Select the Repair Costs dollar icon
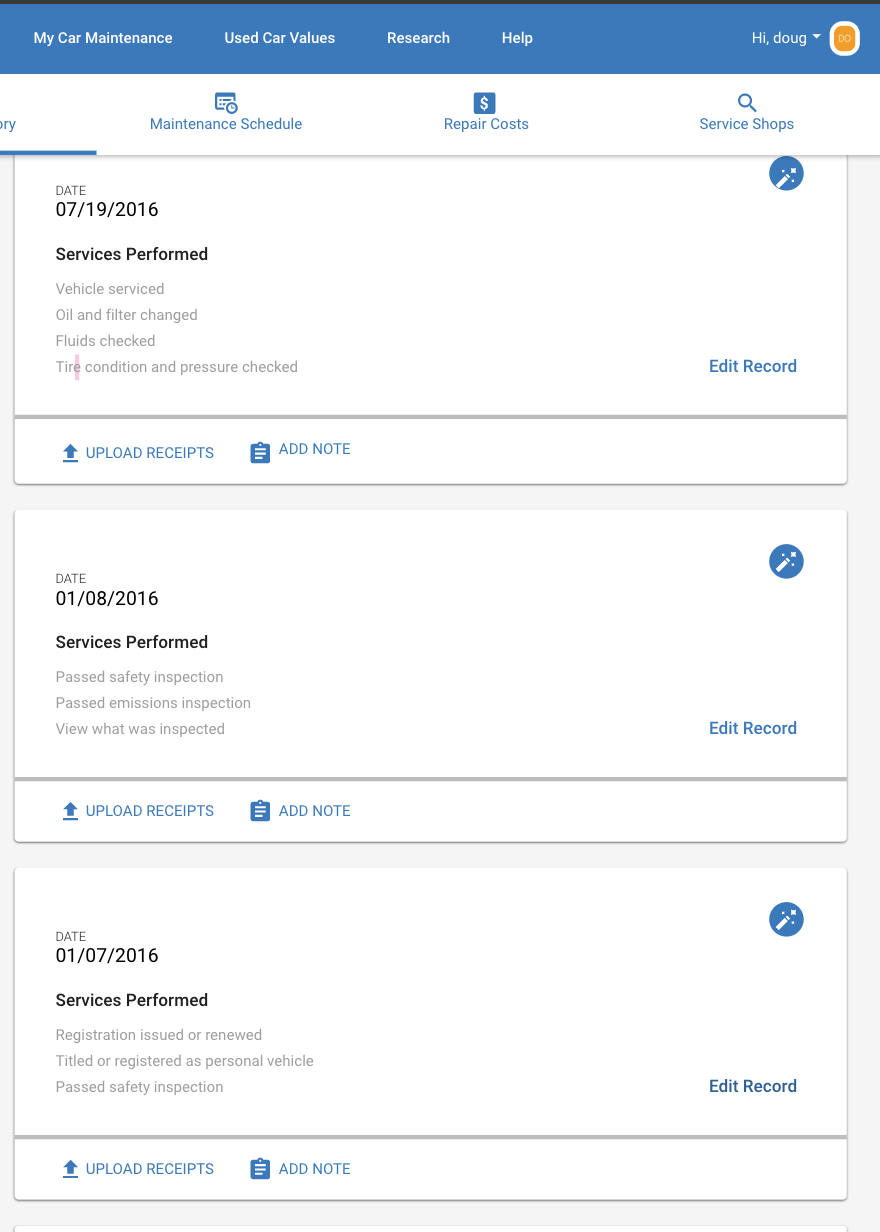The height and width of the screenshot is (1232, 880). pyautogui.click(x=485, y=103)
